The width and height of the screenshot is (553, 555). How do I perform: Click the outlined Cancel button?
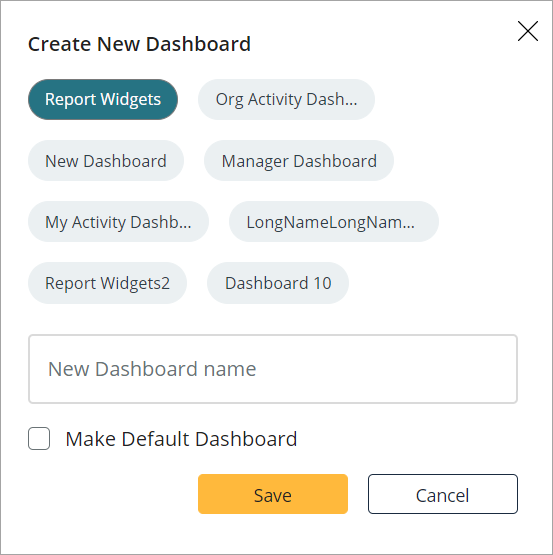(x=443, y=494)
